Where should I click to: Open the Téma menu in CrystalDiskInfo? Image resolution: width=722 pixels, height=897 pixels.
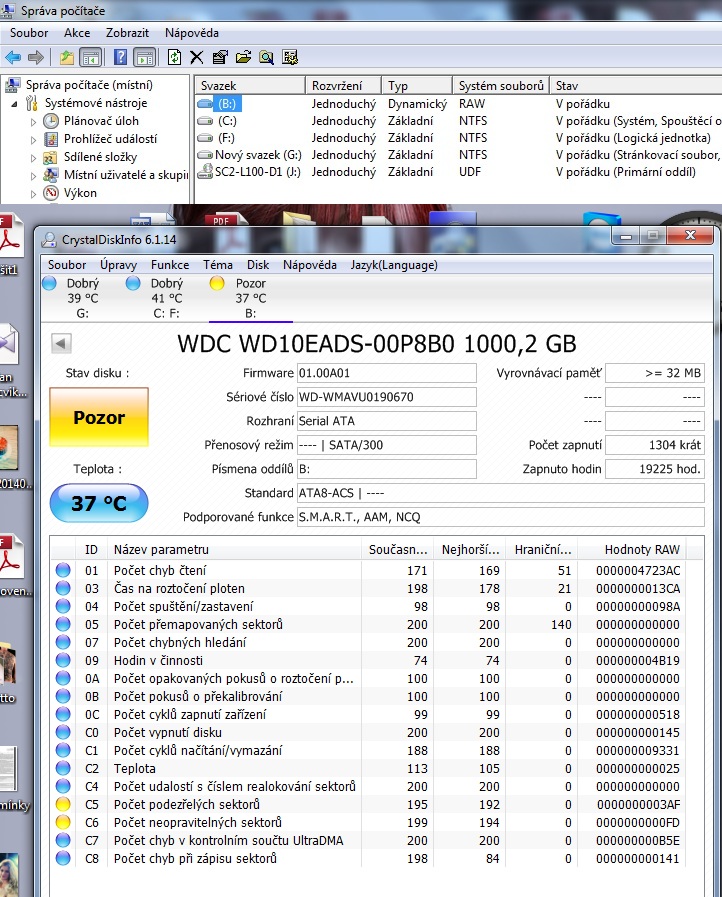(x=217, y=265)
